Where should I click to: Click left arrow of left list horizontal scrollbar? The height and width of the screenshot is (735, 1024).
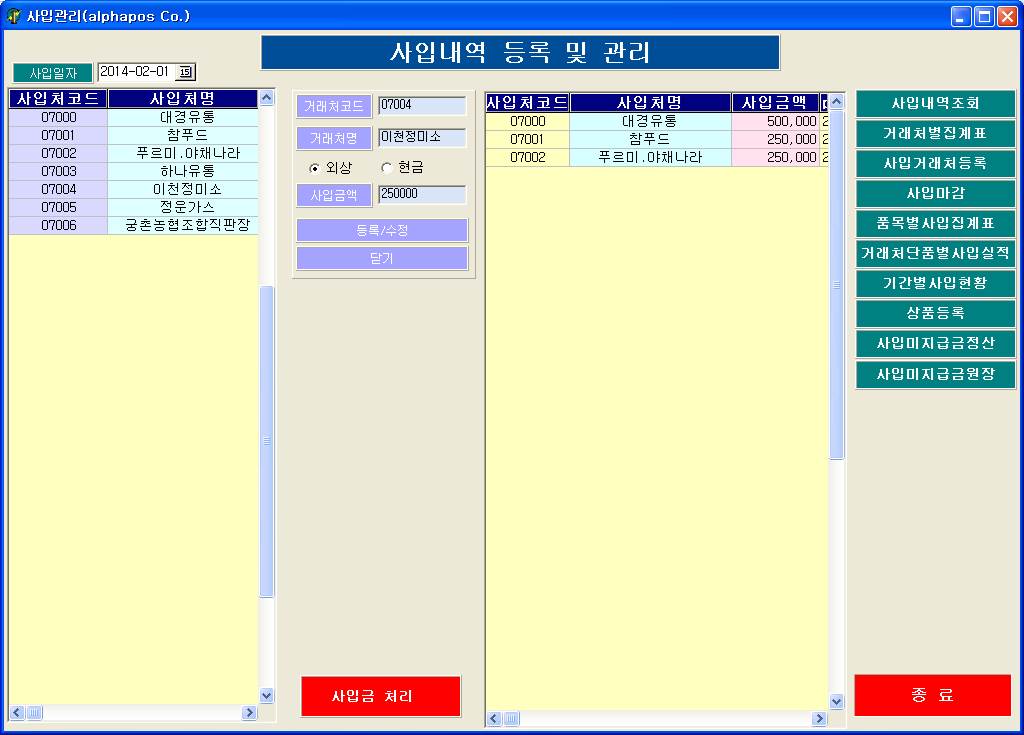tap(17, 713)
